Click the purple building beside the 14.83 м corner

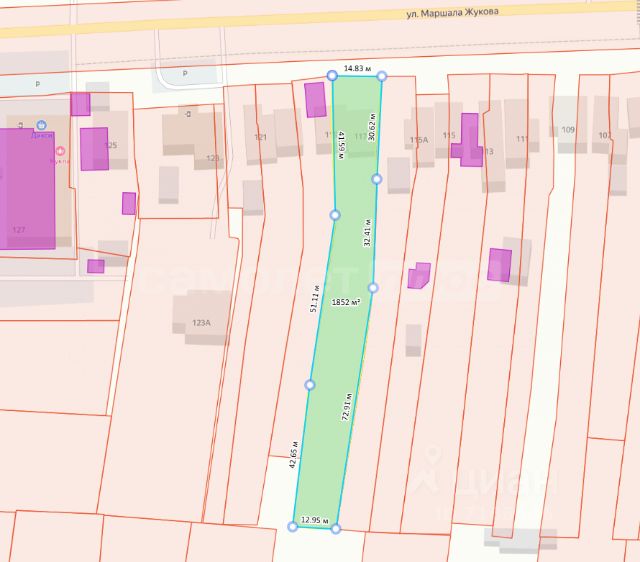(316, 100)
